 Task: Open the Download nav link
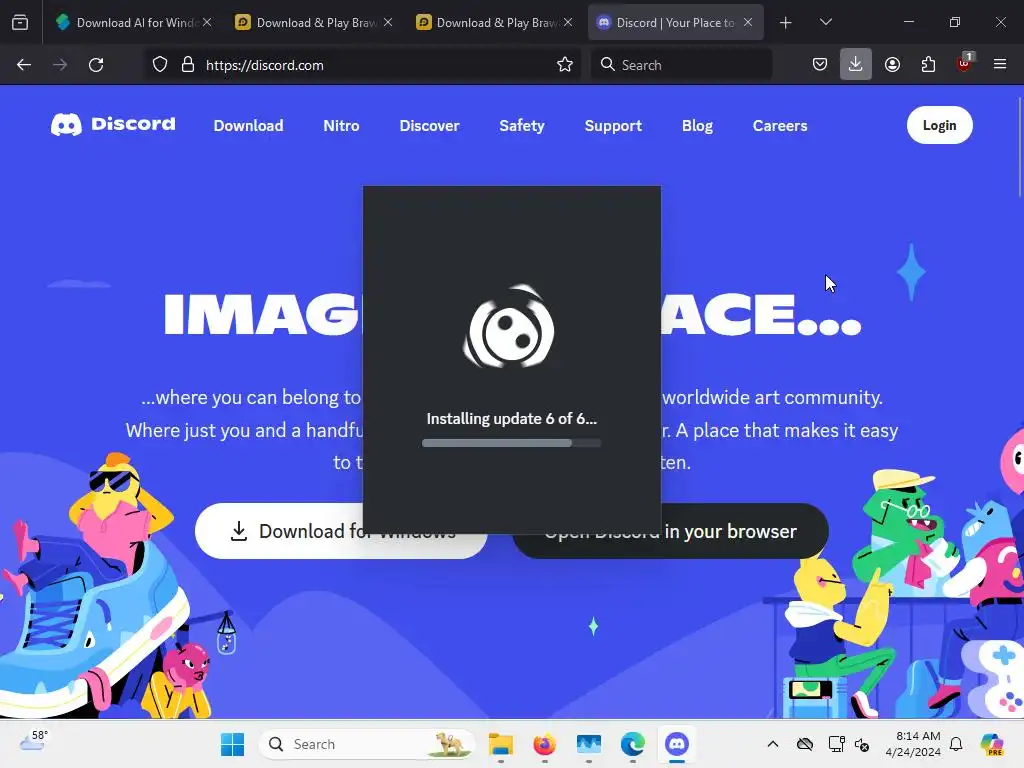tap(248, 125)
